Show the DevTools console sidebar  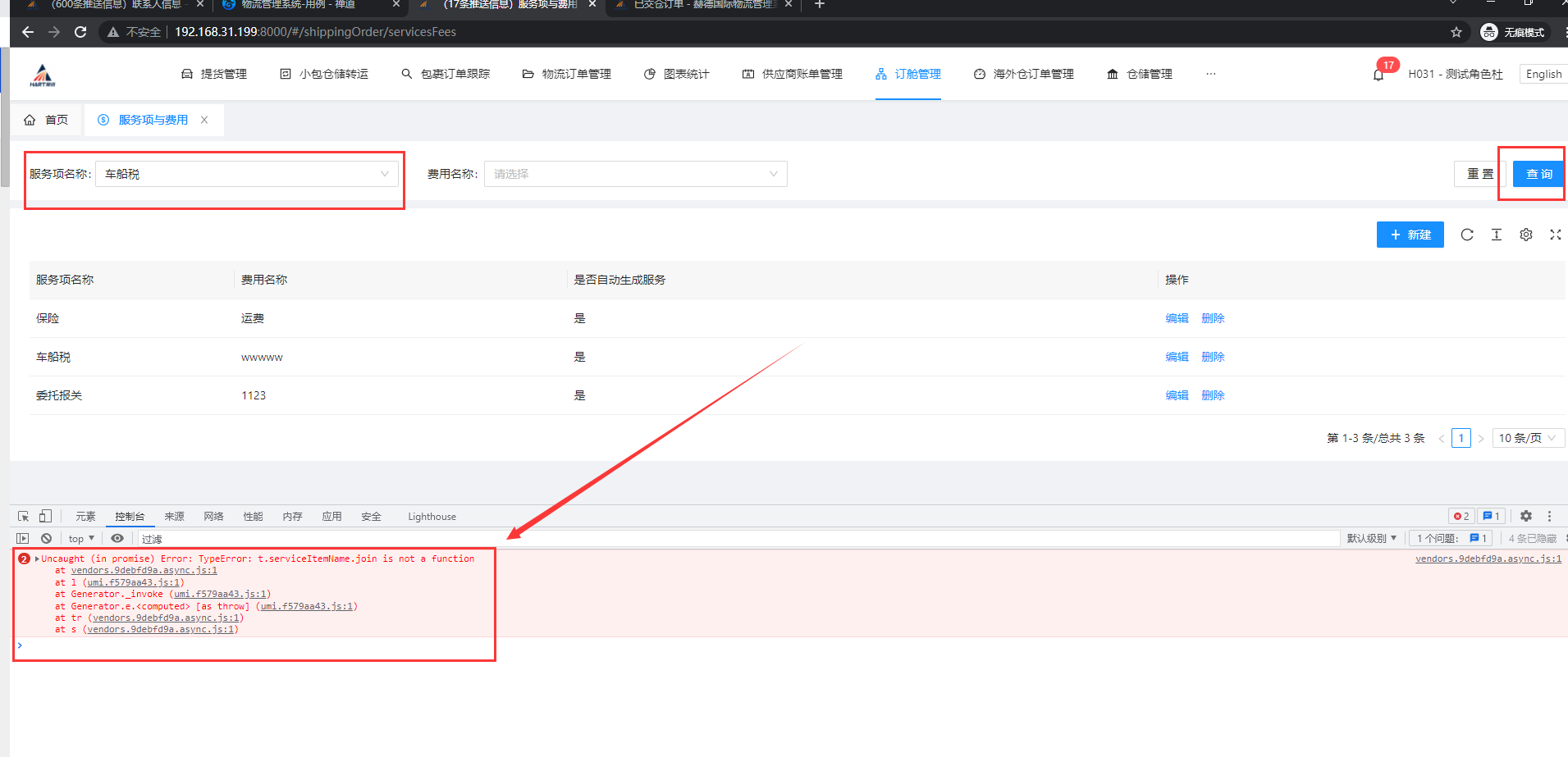[23, 538]
